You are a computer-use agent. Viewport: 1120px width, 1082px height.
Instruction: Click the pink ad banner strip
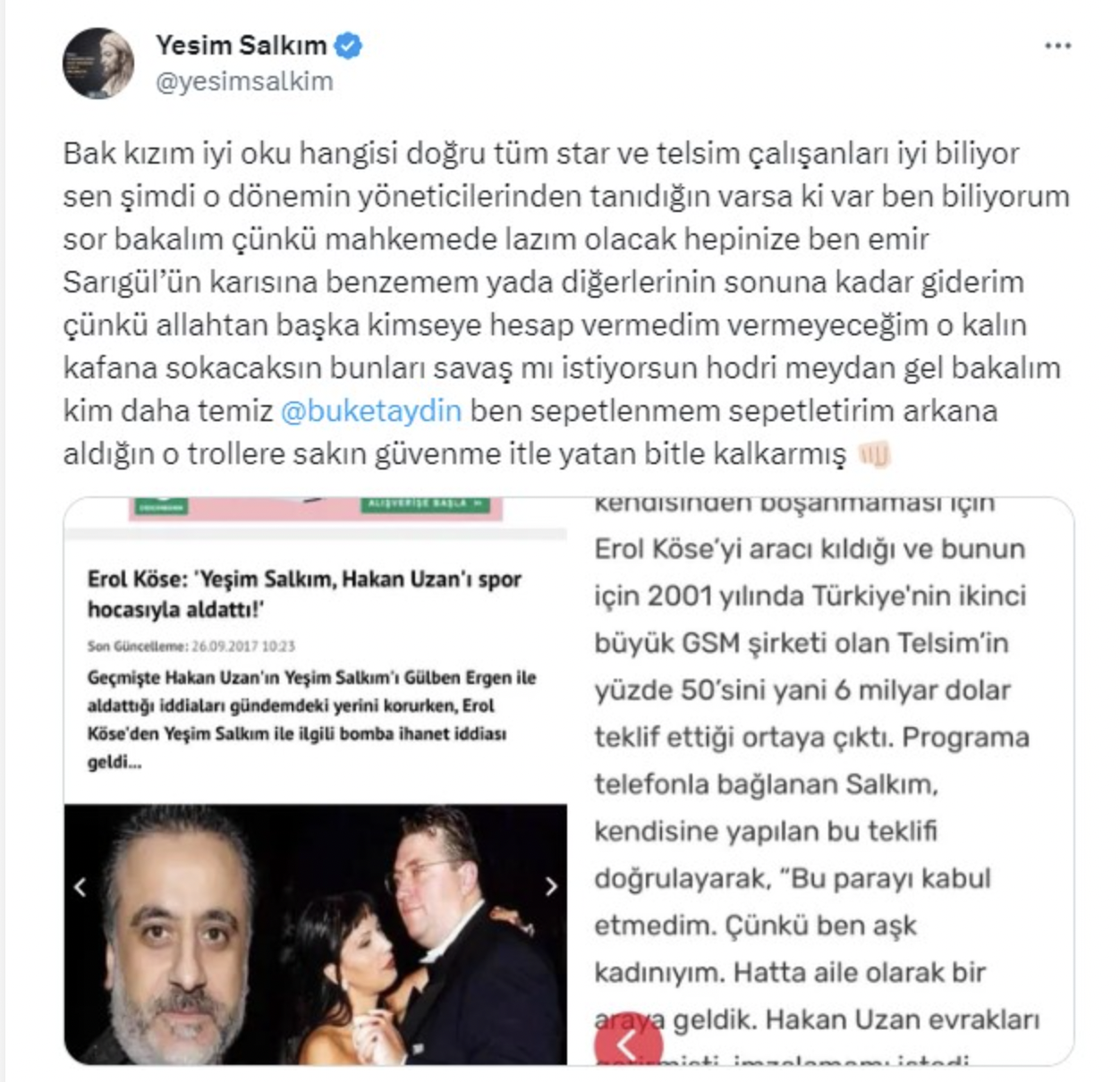coord(316,508)
